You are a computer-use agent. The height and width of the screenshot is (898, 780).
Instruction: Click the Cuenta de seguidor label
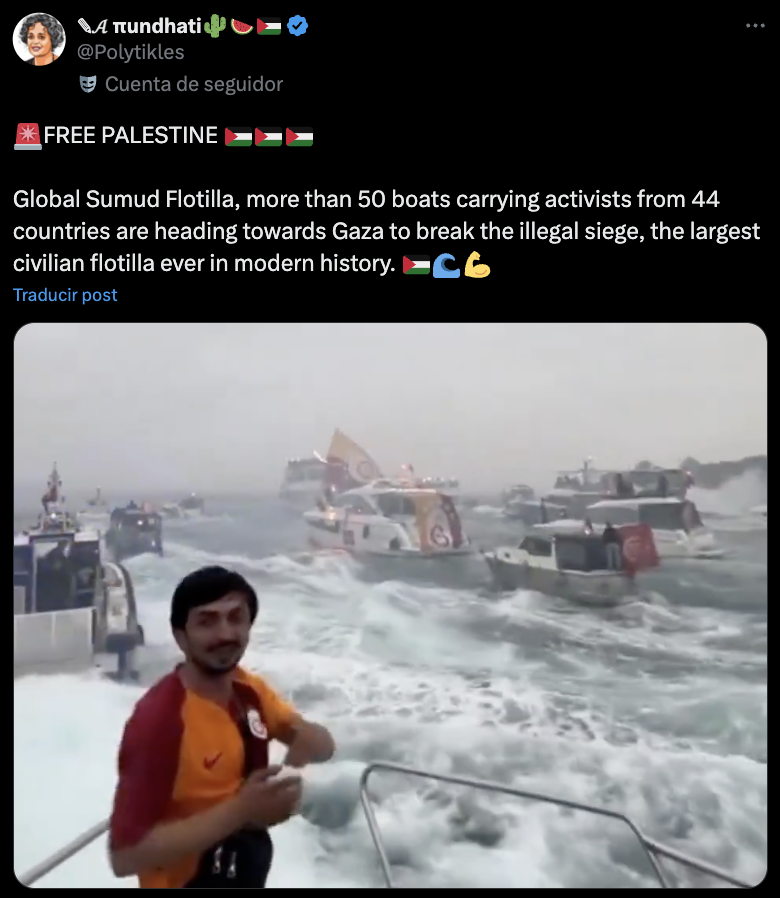(194, 84)
